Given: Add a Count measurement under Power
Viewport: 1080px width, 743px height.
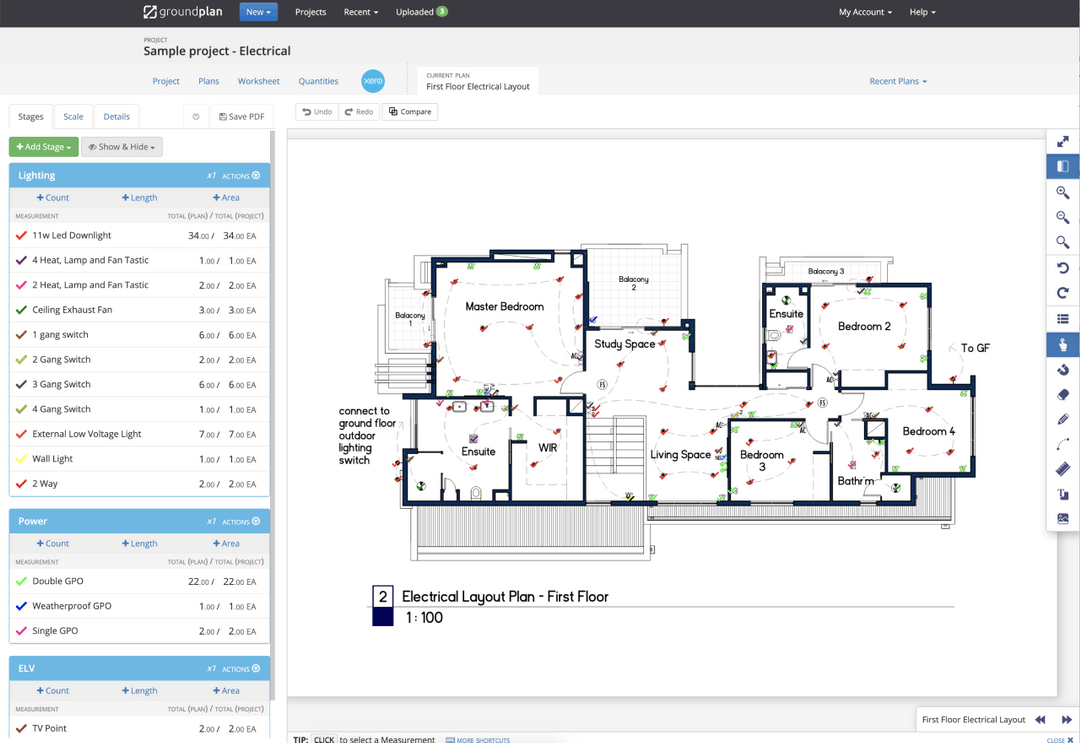Looking at the screenshot, I should (51, 543).
